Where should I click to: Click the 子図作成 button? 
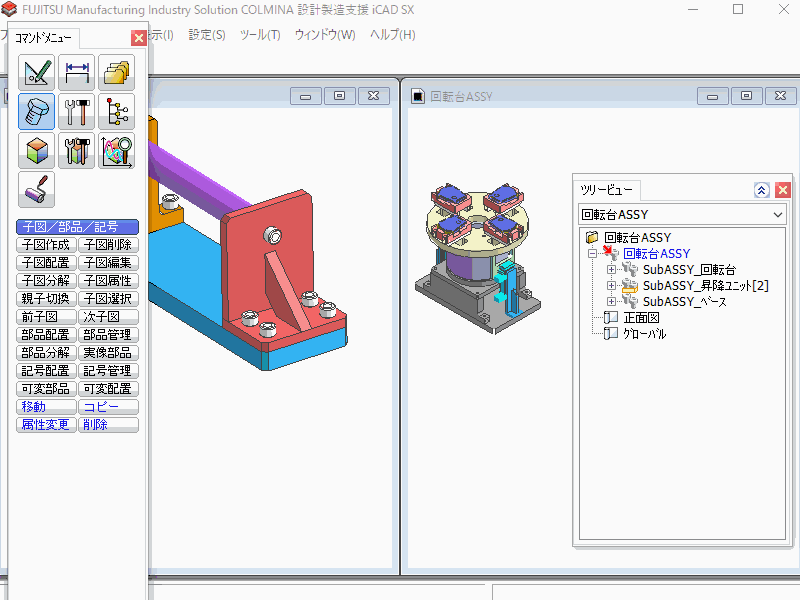click(x=46, y=245)
